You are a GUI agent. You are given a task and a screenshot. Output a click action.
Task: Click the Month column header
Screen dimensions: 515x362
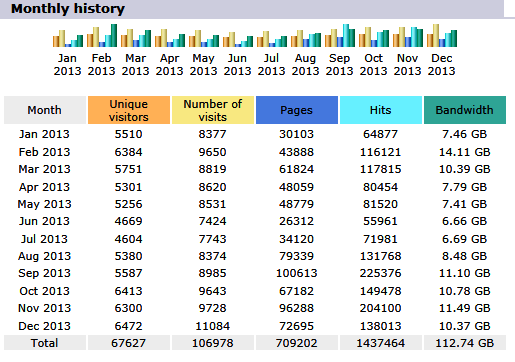tap(45, 110)
